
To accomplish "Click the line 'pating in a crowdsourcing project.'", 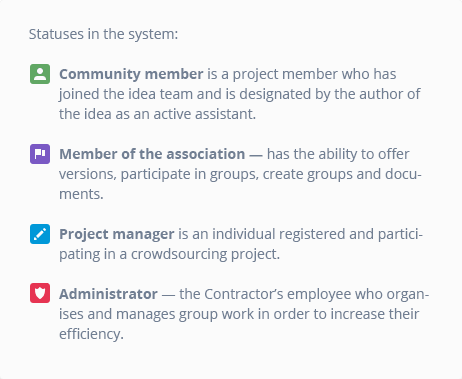I will click(169, 254).
